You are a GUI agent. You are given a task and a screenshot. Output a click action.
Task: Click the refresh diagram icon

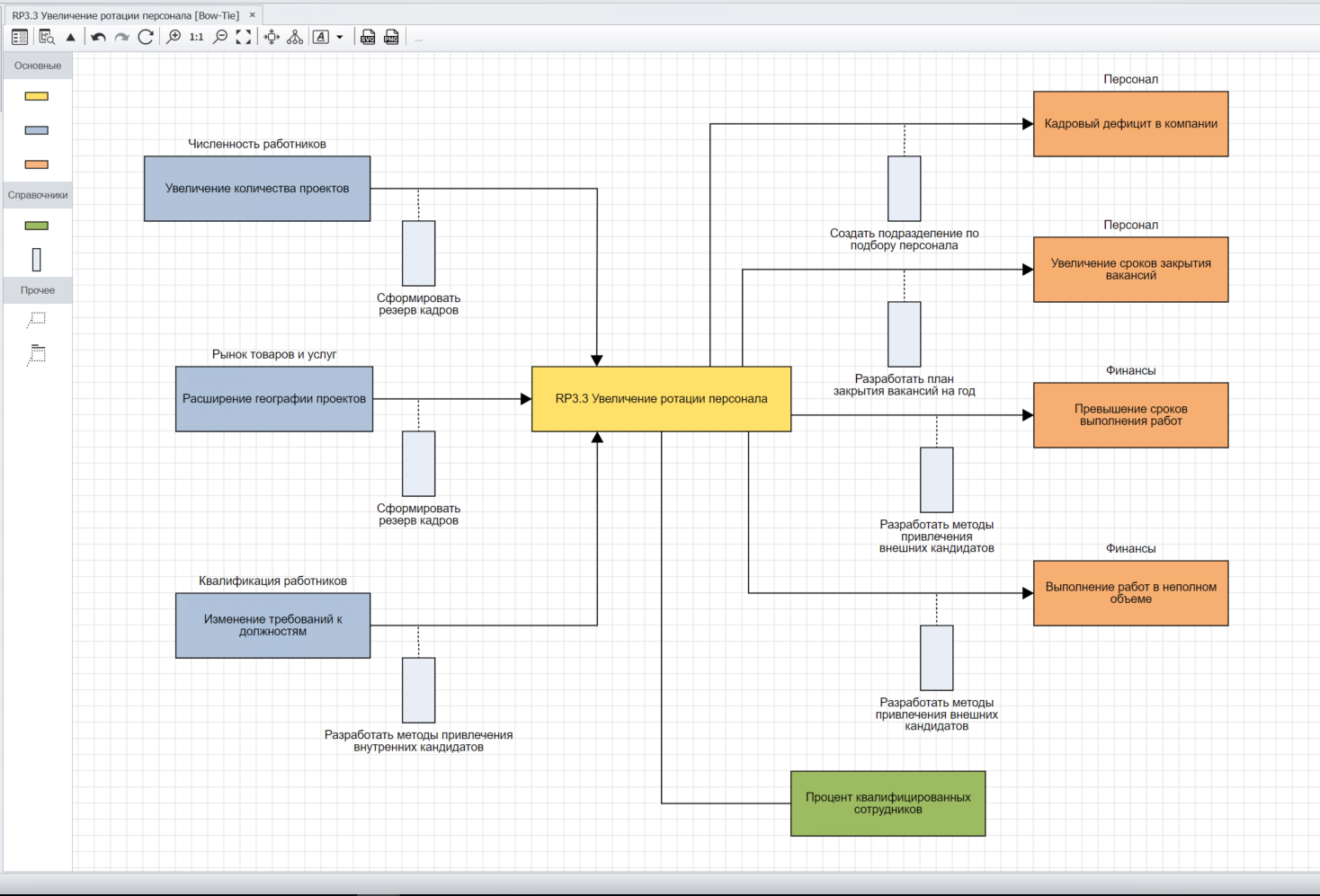click(x=146, y=37)
